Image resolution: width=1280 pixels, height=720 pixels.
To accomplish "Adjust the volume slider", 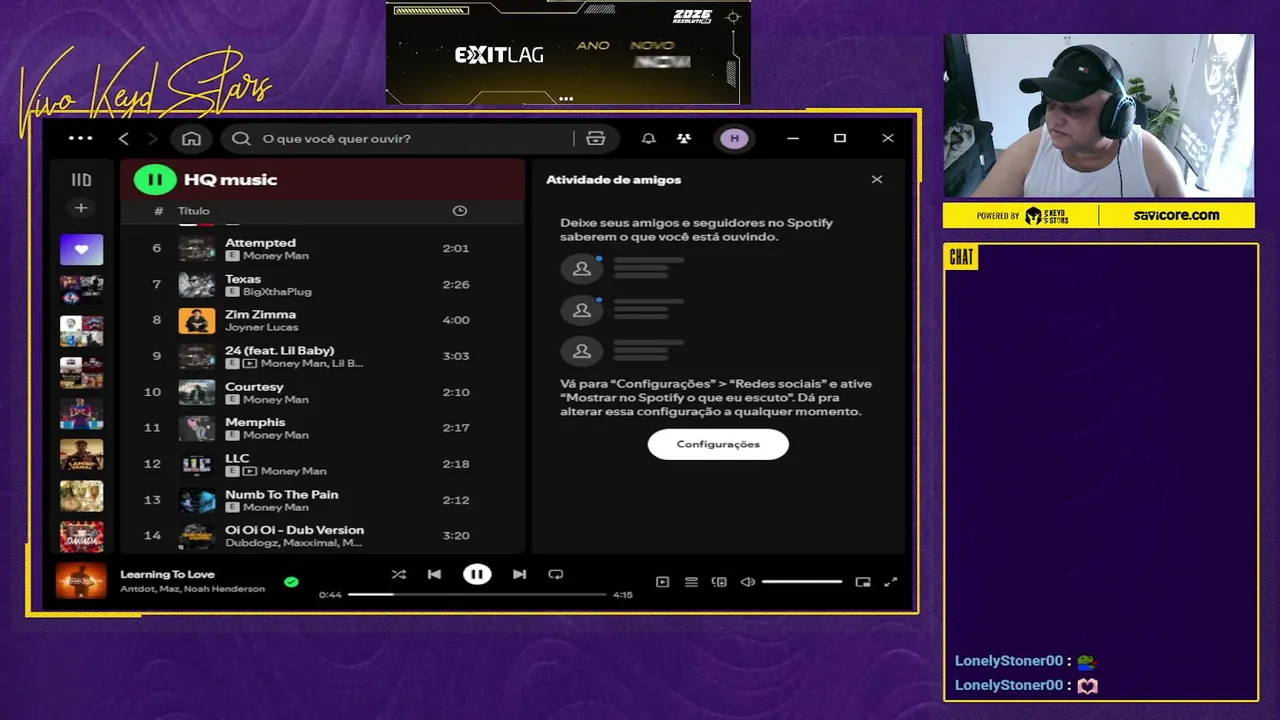I will [x=802, y=582].
